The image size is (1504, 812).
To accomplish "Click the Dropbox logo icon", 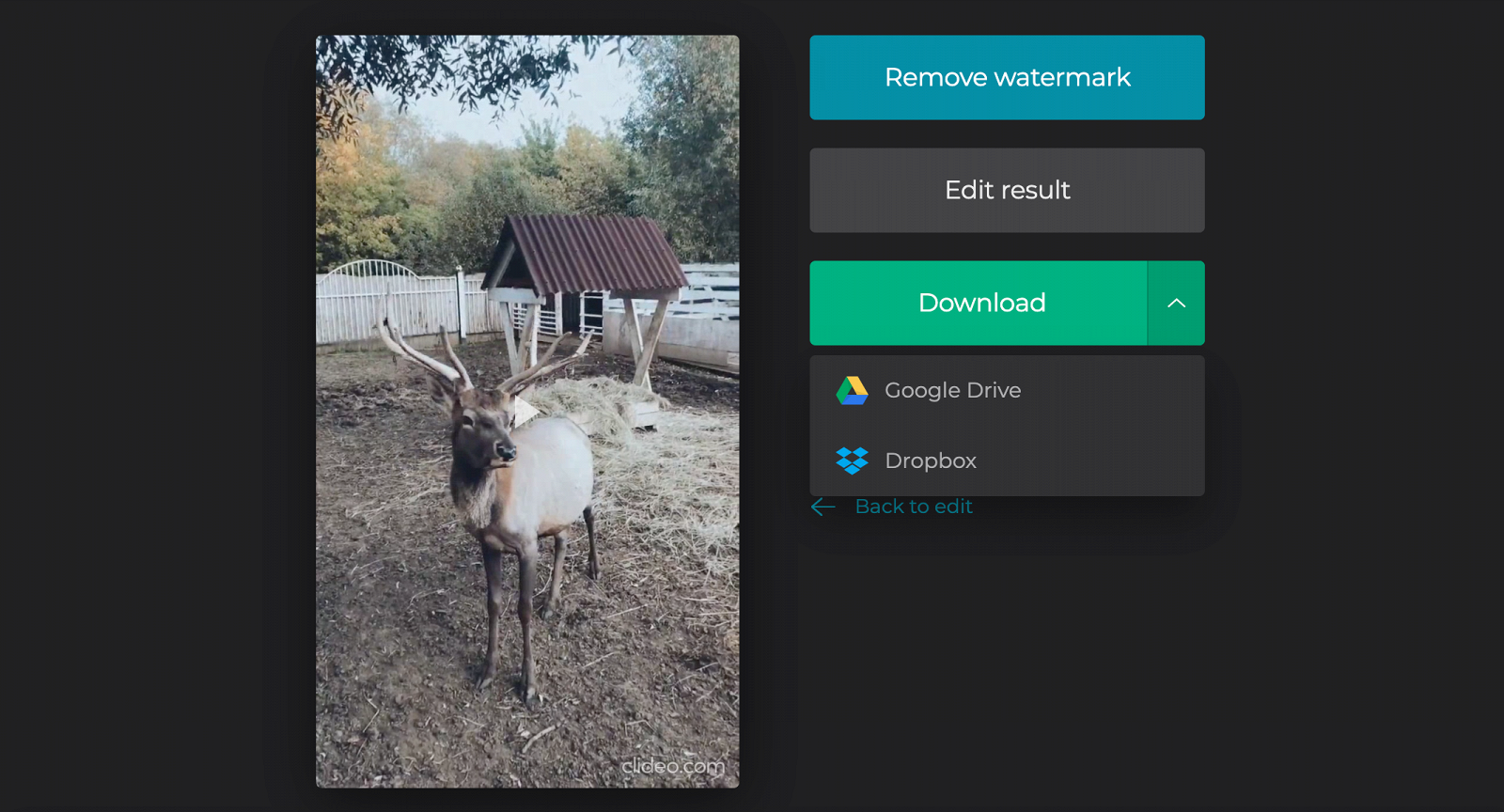I will pos(852,461).
